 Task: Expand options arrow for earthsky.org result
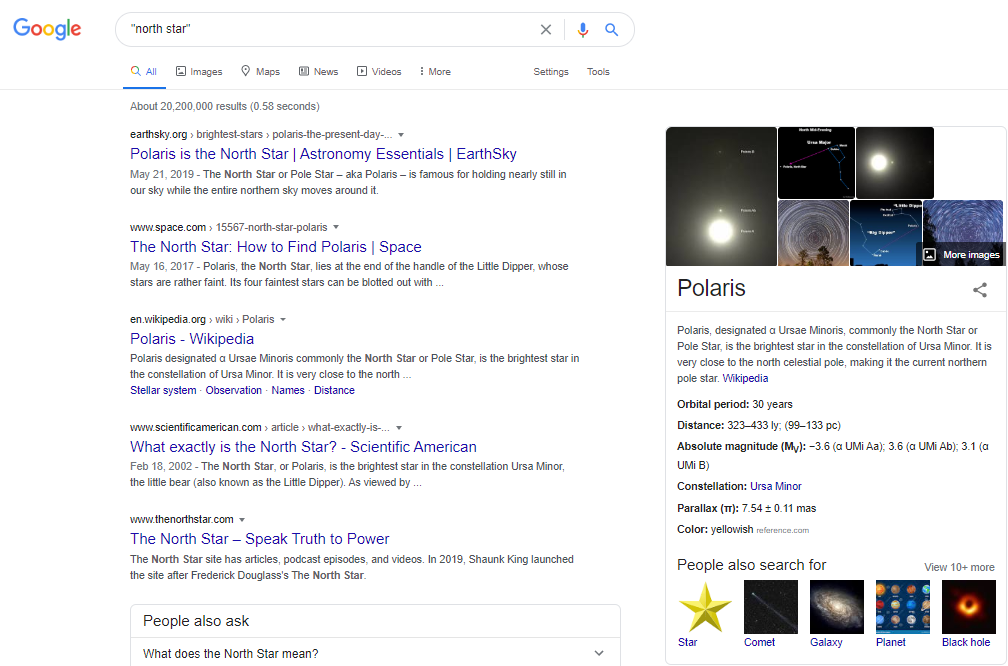coord(401,135)
